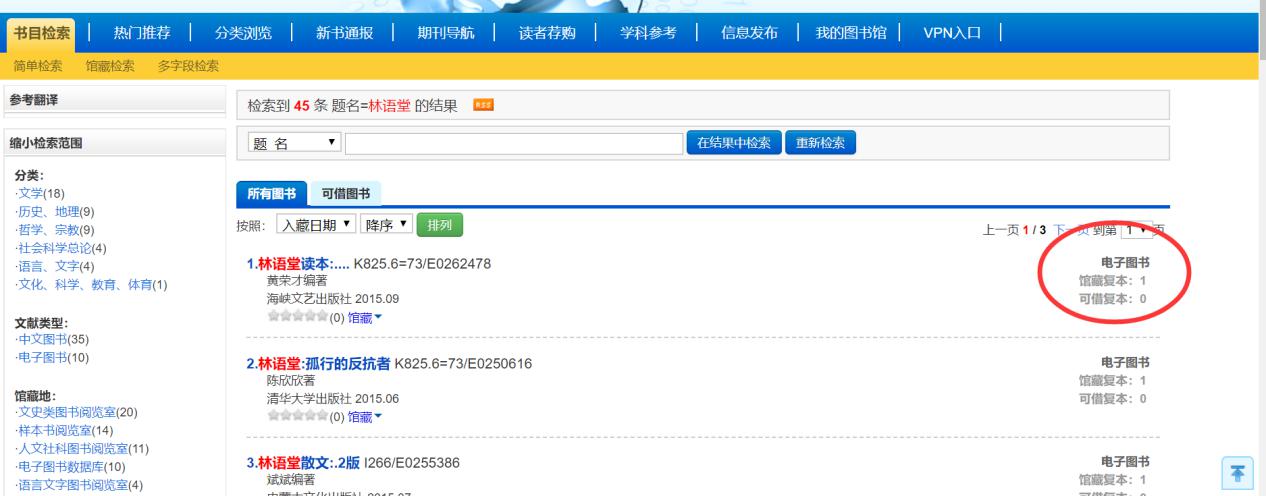
Task: Go to 期刊导航 in the navigation bar
Action: tap(445, 33)
